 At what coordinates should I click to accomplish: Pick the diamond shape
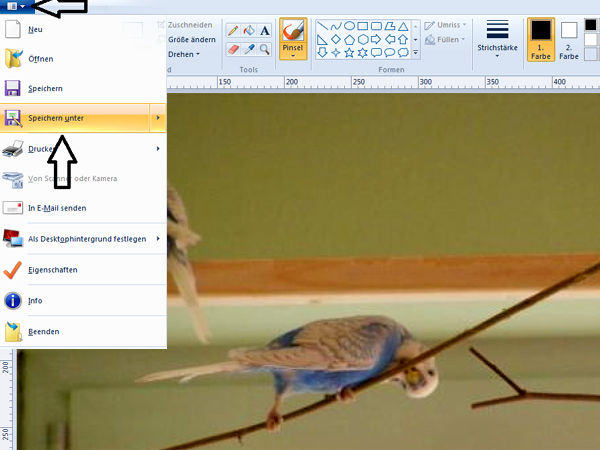pyautogui.click(x=336, y=39)
